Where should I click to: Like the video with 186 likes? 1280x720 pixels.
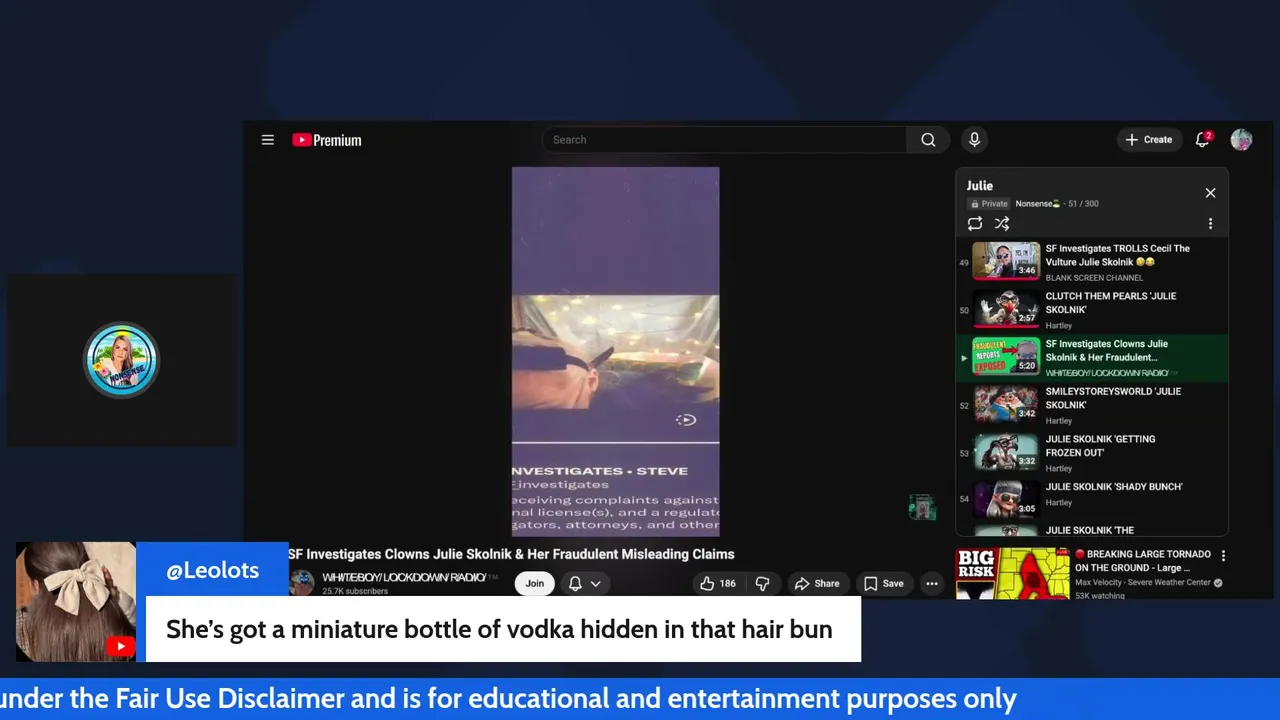pos(717,584)
